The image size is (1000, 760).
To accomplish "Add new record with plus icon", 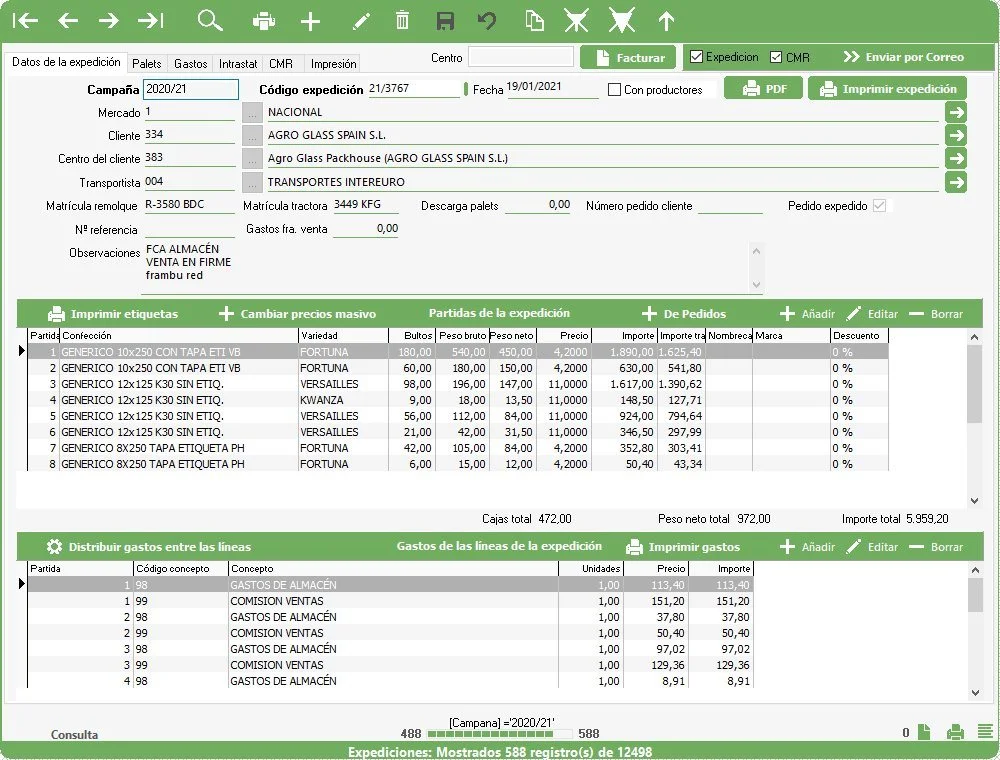I will 311,21.
